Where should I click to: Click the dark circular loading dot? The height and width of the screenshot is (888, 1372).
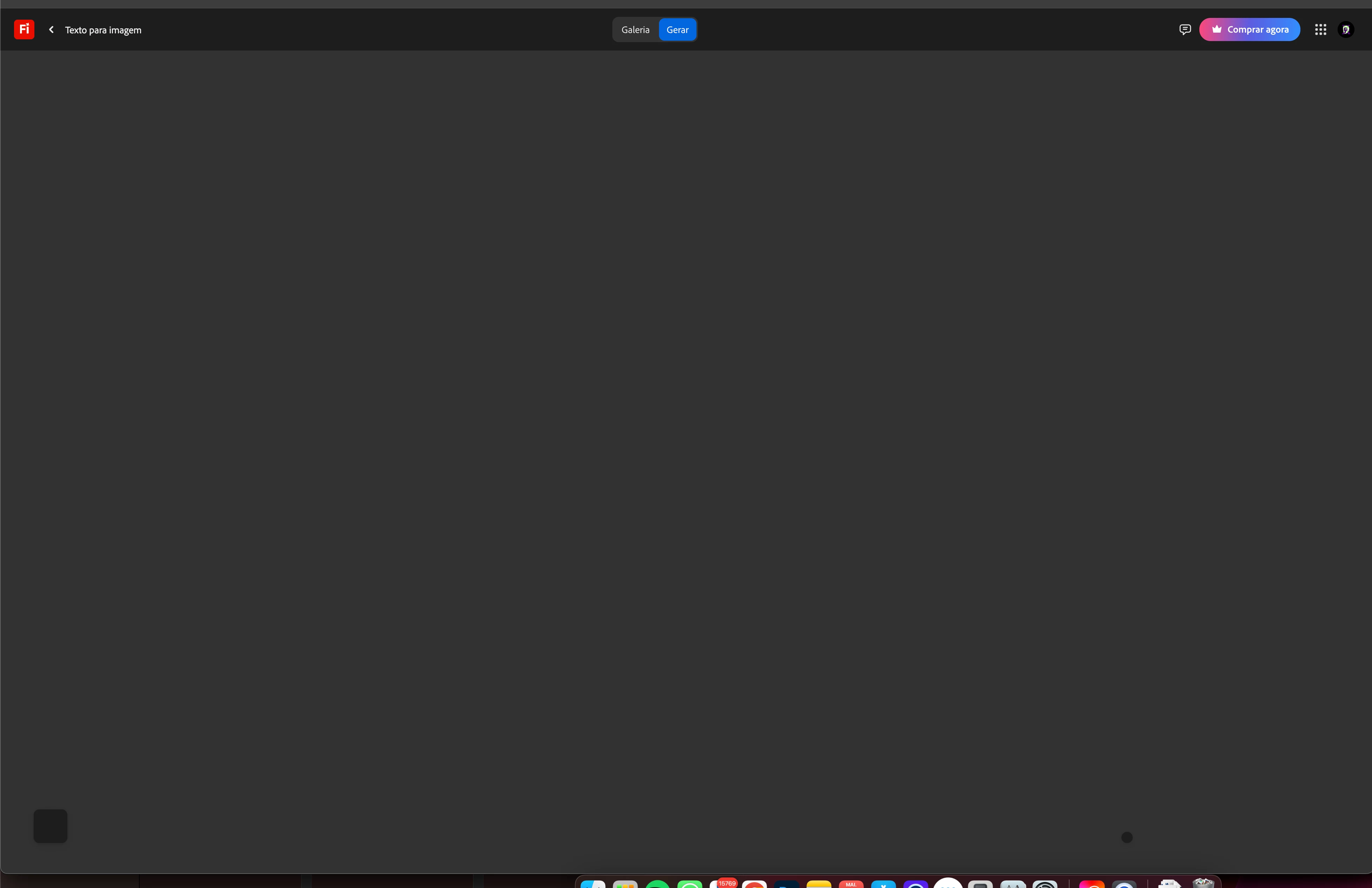pos(1127,837)
